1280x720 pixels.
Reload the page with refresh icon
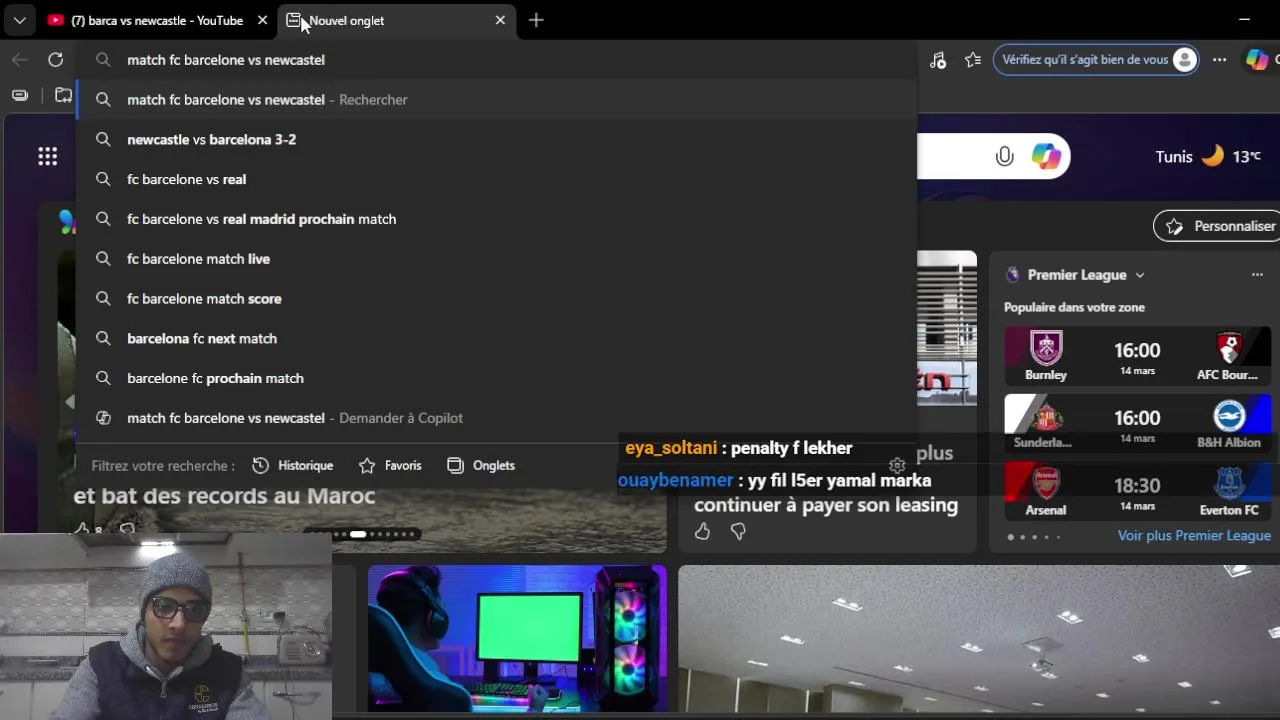click(56, 60)
